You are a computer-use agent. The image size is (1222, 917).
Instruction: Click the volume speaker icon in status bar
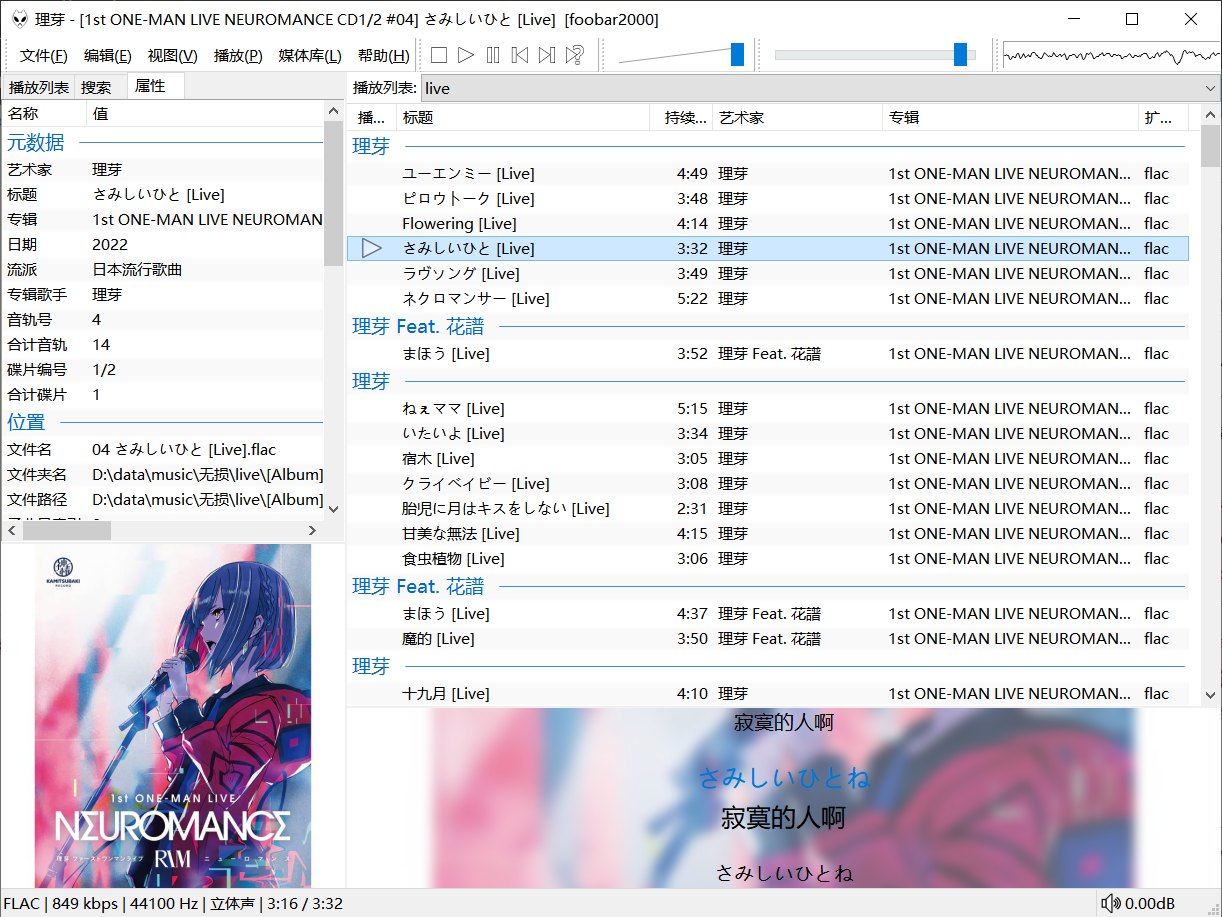1110,904
